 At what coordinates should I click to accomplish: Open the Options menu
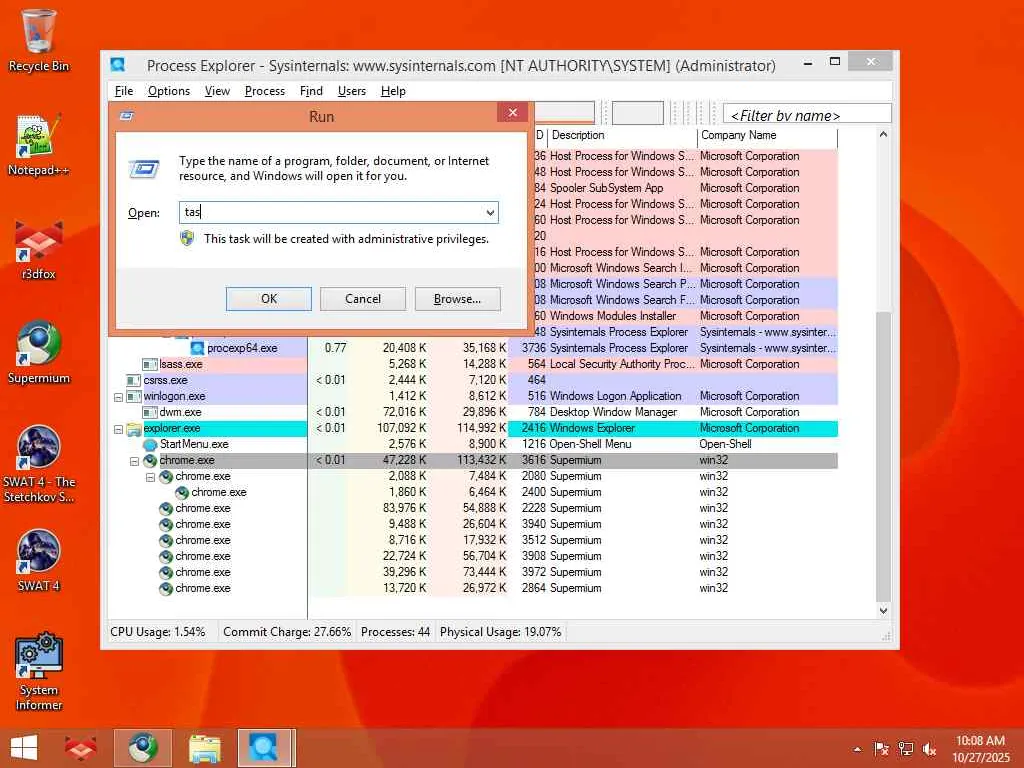click(x=168, y=91)
